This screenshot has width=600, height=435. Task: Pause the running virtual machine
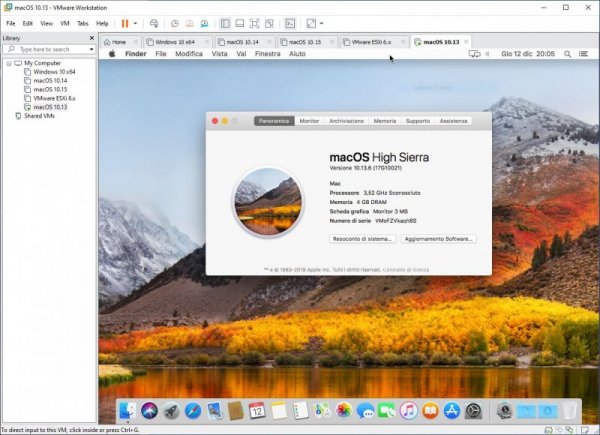coord(125,23)
